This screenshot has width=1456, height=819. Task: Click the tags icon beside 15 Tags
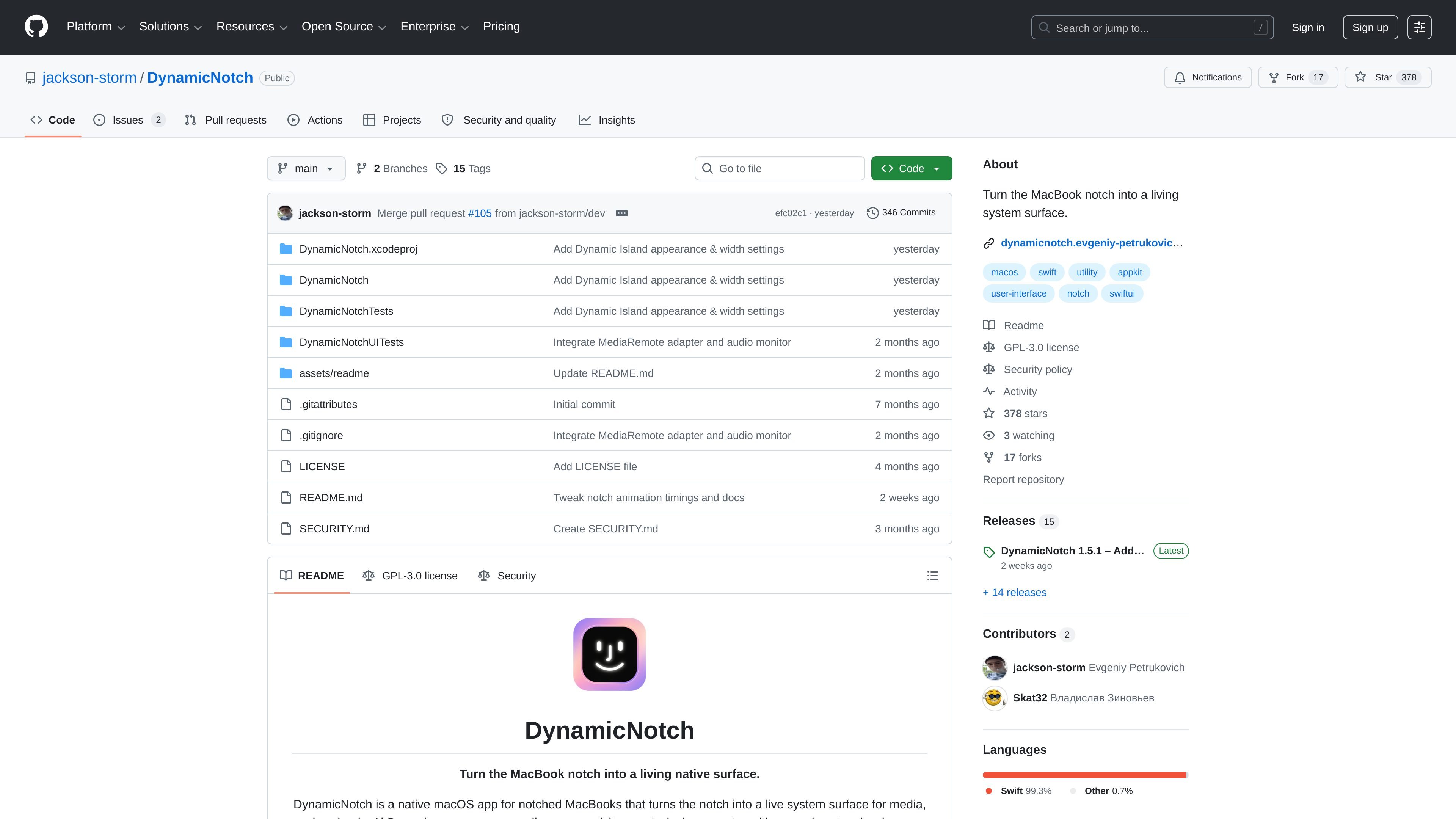click(x=441, y=168)
